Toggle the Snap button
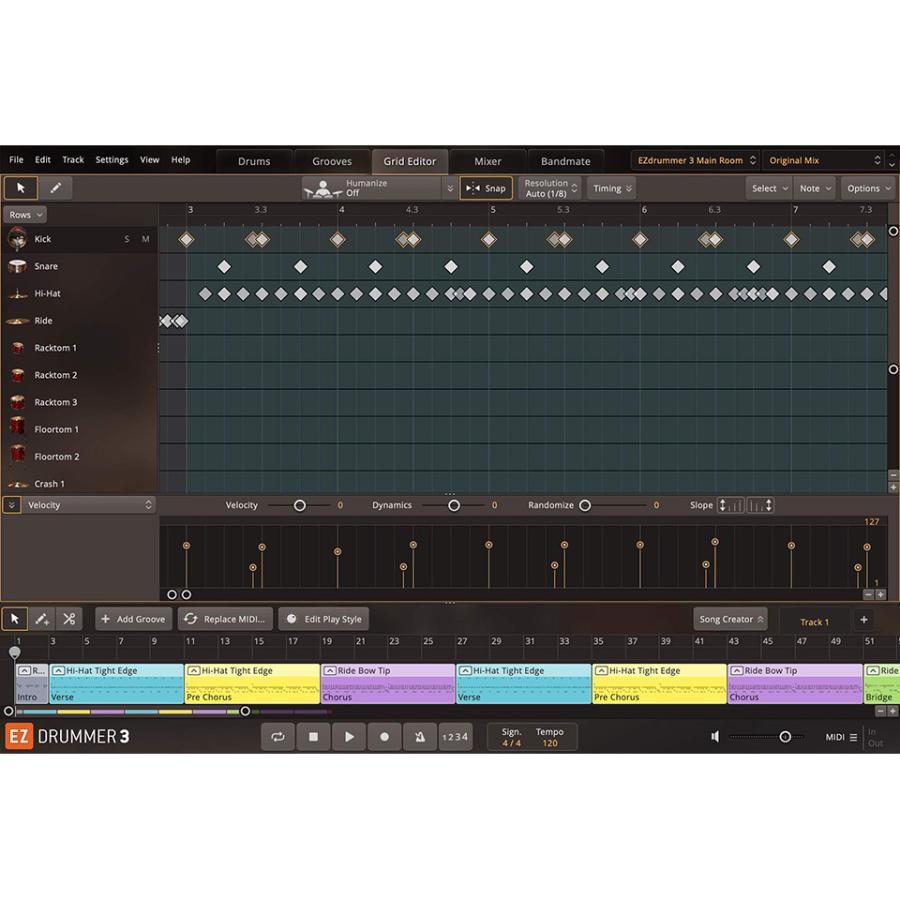The width and height of the screenshot is (900, 900). pos(486,188)
